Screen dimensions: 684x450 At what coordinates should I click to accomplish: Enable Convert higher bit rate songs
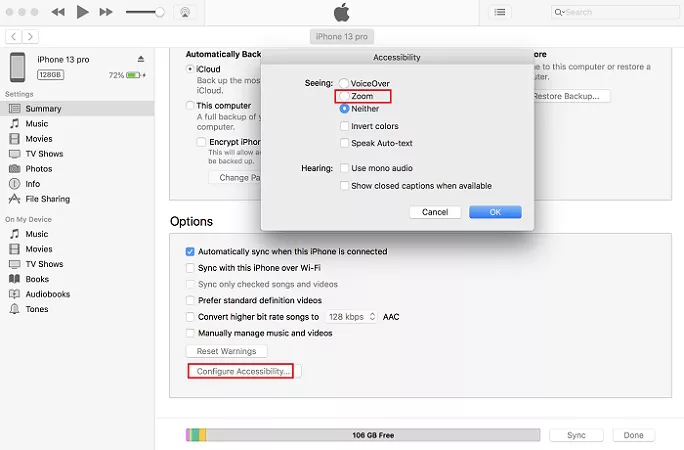(x=190, y=317)
